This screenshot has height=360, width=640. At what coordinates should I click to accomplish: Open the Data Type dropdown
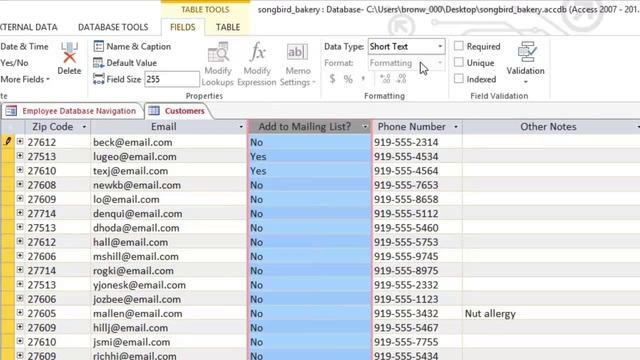click(440, 47)
